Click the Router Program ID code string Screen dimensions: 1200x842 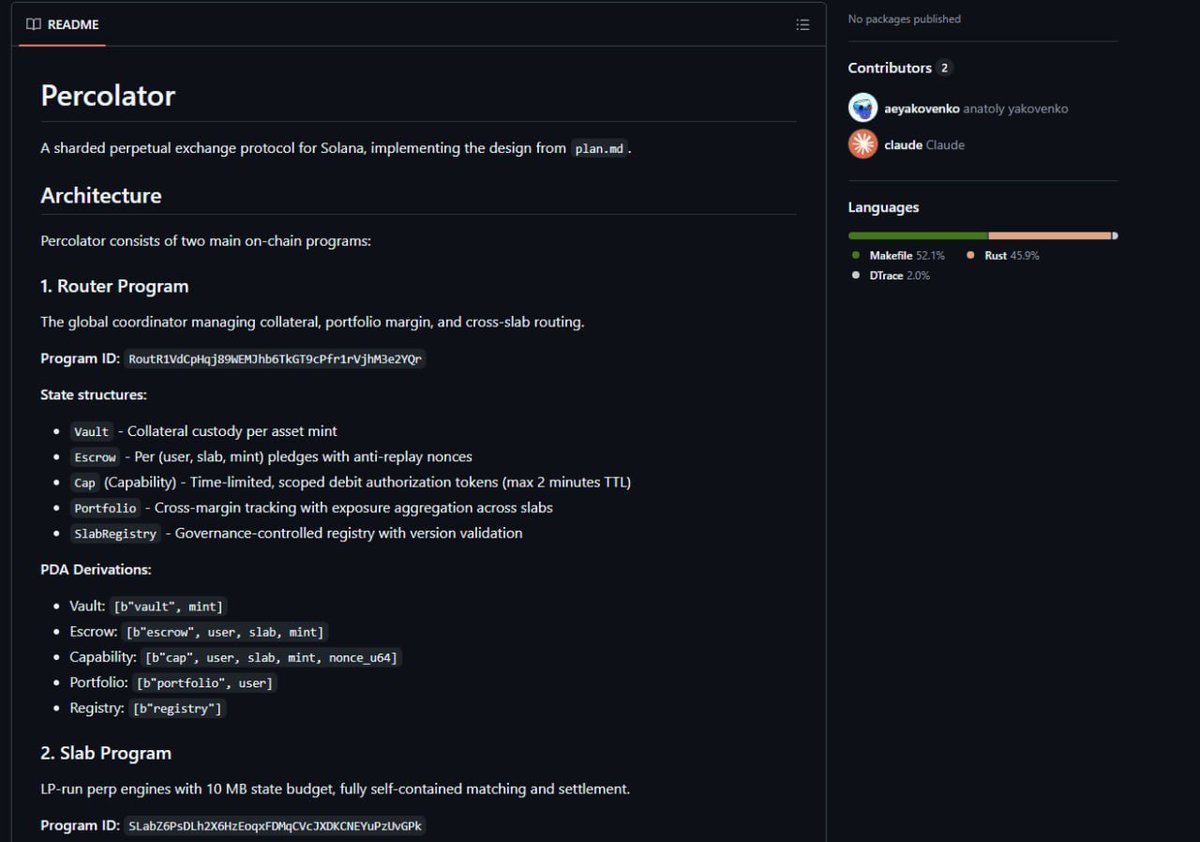pyautogui.click(x=275, y=359)
